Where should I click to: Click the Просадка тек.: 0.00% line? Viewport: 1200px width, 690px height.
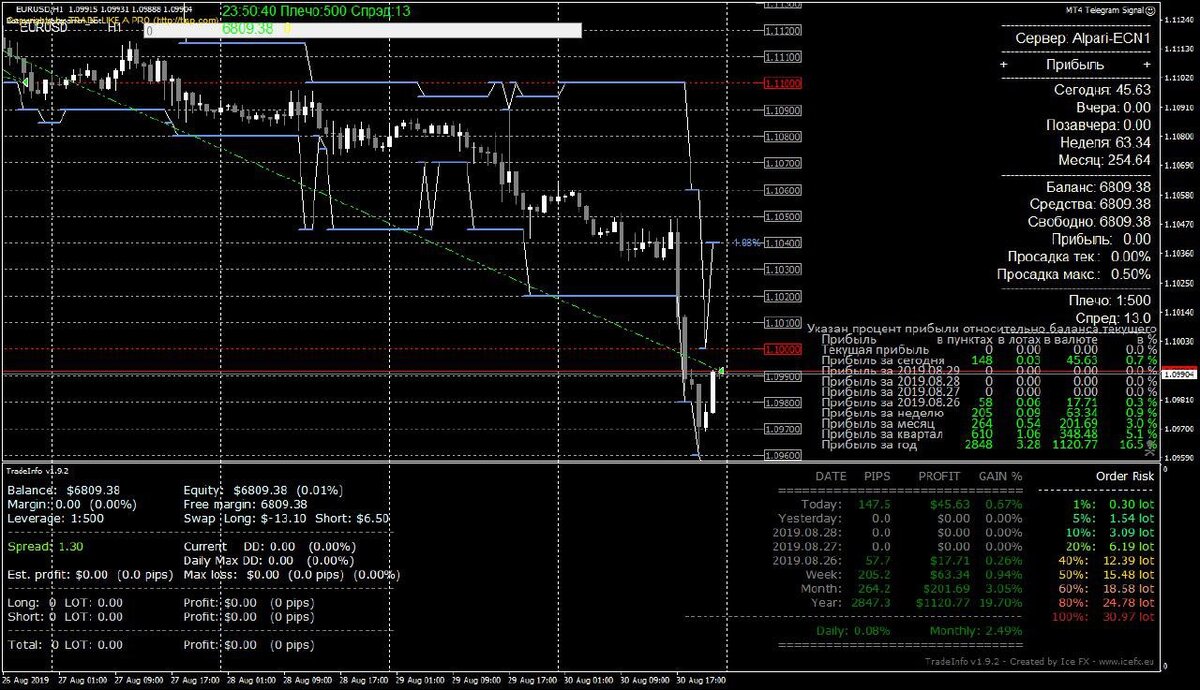[x=1078, y=256]
